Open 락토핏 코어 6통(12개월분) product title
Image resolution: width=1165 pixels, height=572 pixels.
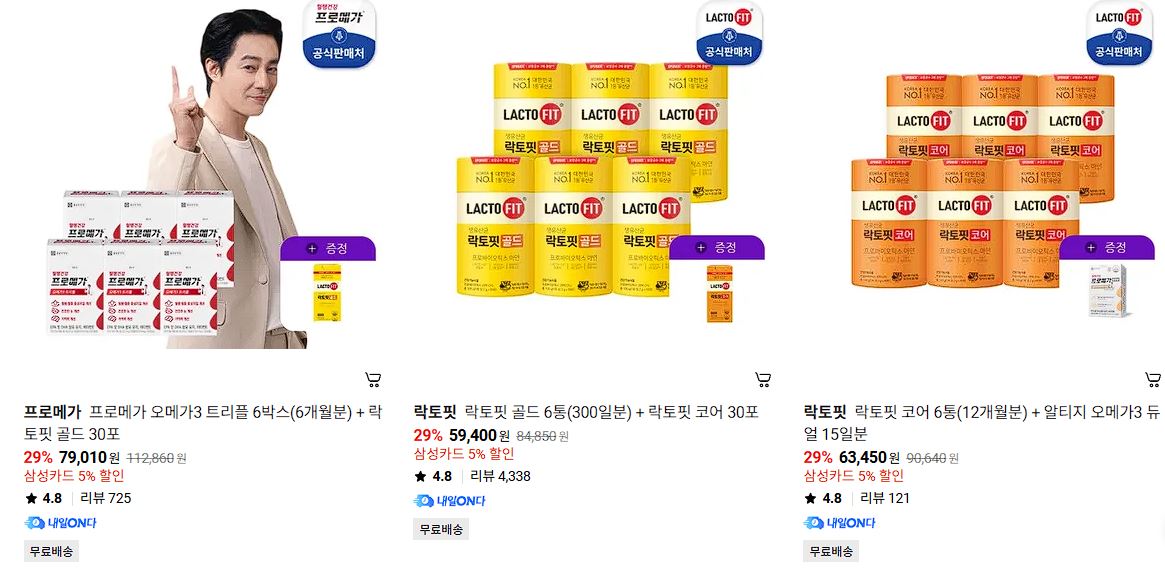click(979, 423)
